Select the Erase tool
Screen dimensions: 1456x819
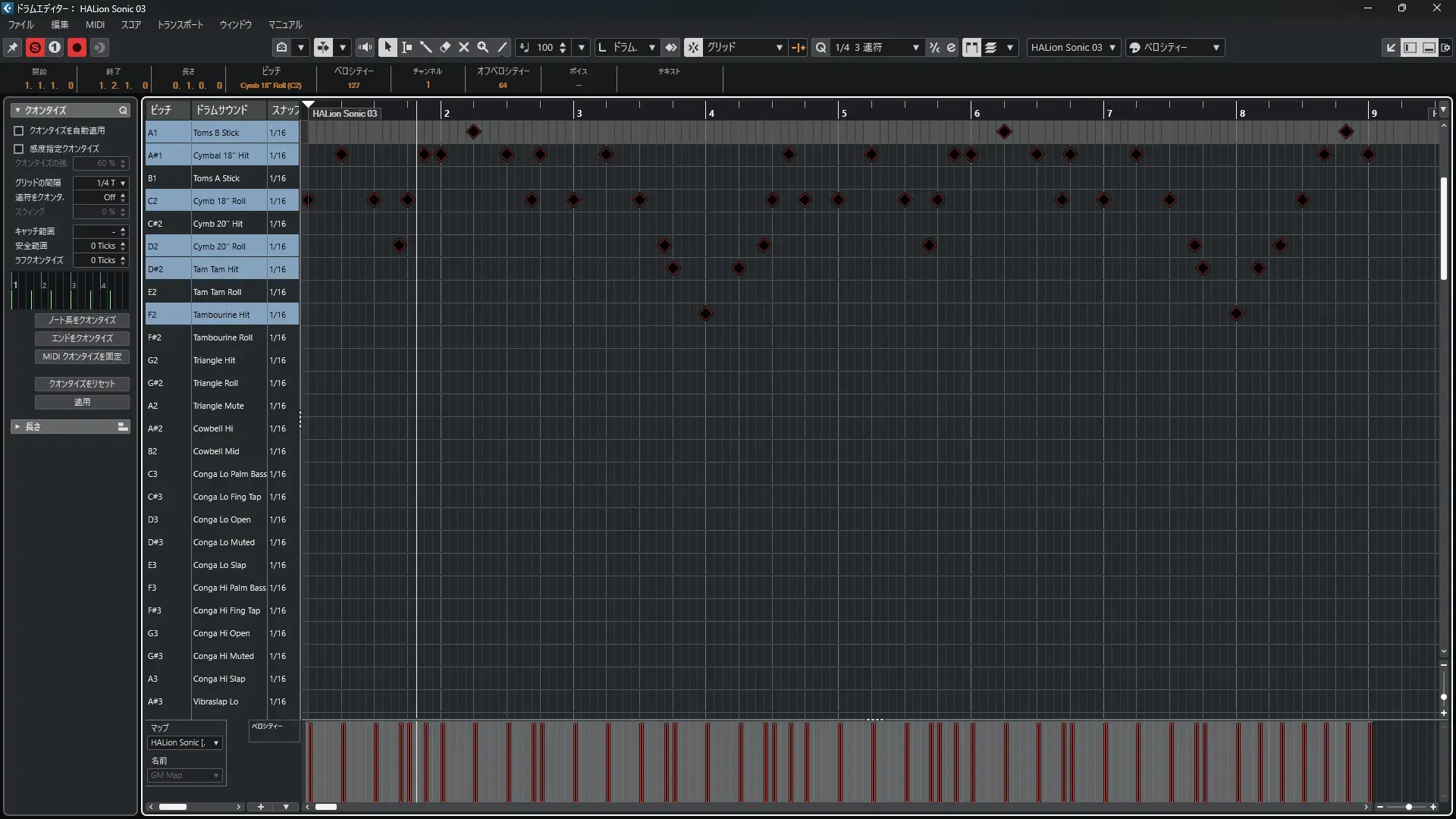pos(445,47)
